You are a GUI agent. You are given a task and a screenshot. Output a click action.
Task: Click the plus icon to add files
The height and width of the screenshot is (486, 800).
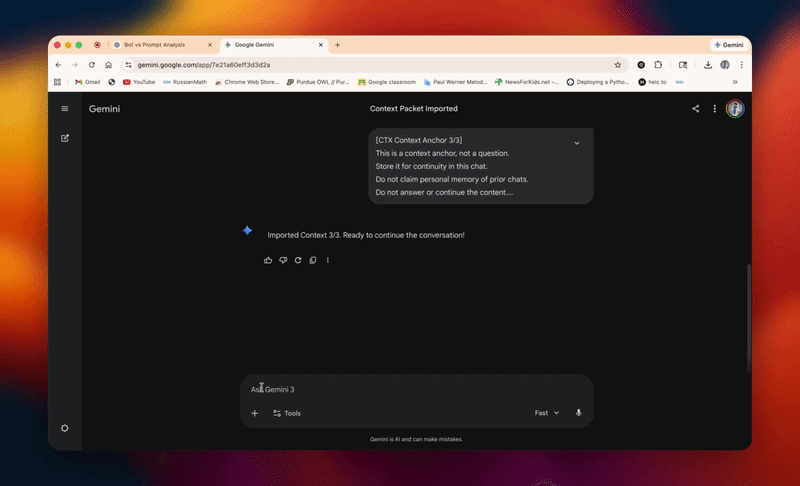[255, 413]
